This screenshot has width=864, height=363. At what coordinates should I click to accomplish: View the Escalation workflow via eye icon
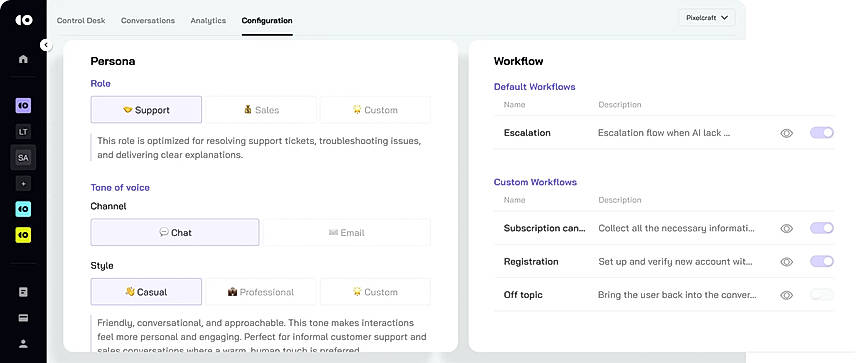786,133
